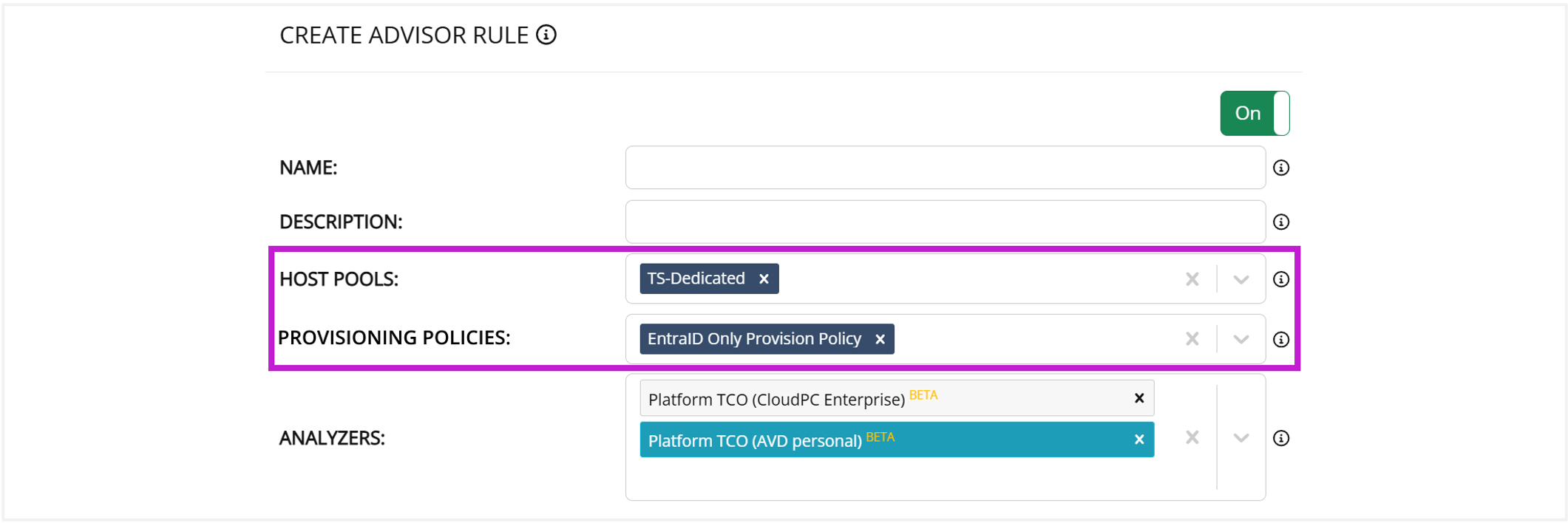The image size is (1568, 523).
Task: Expand the Provisioning Policies dropdown
Action: click(1241, 339)
